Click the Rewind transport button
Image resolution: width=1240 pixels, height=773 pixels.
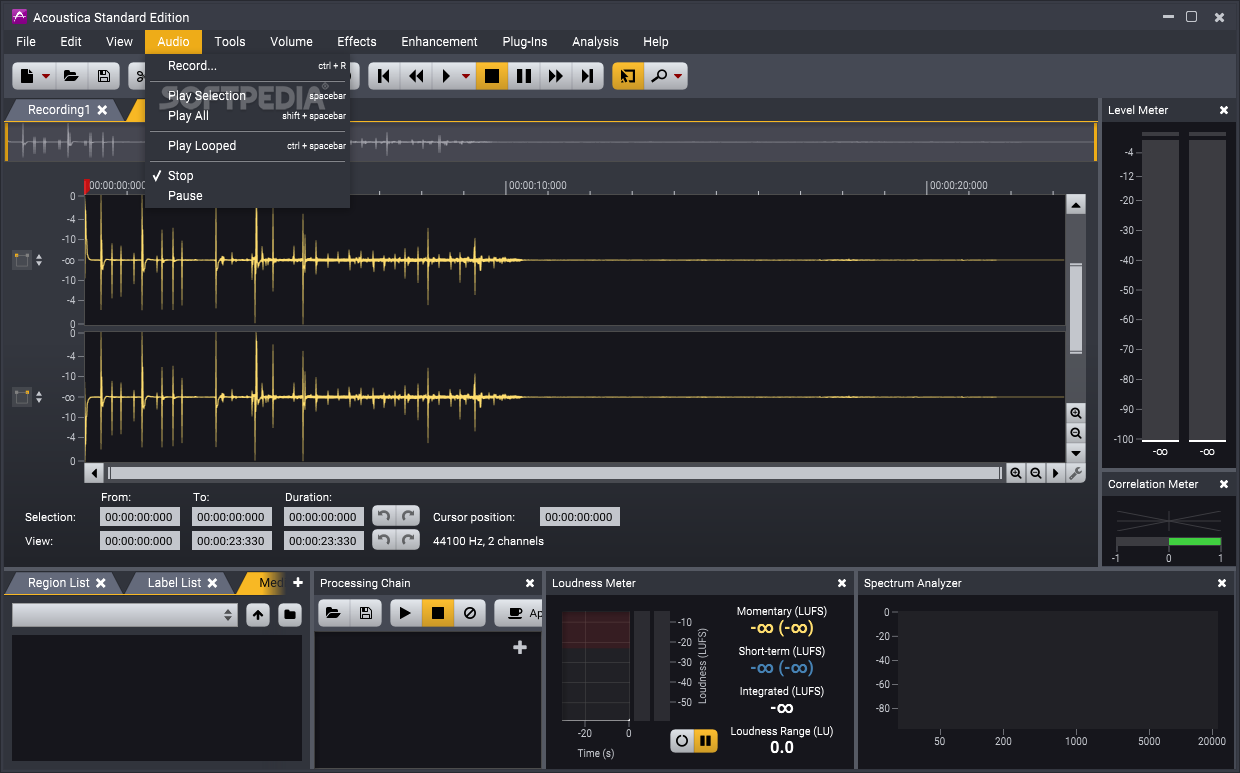pos(416,76)
